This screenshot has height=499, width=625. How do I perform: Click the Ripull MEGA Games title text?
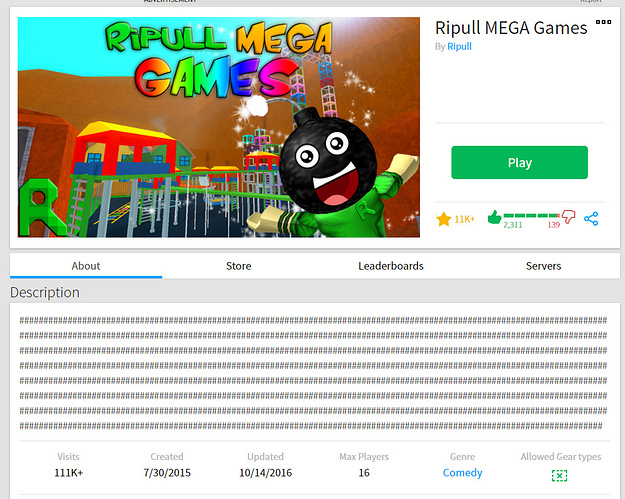tap(511, 28)
